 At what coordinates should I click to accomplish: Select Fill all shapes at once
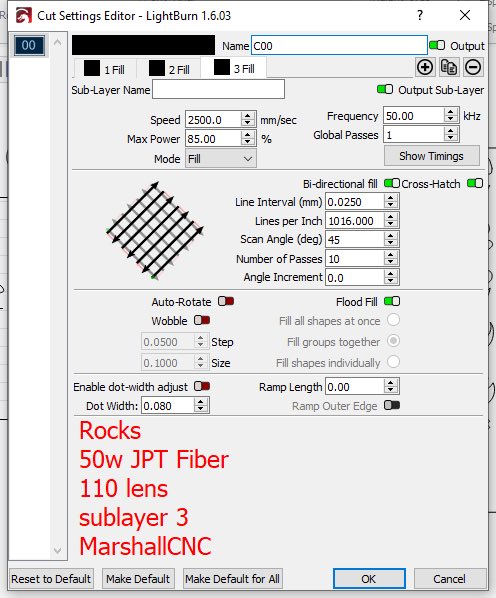coord(393,320)
